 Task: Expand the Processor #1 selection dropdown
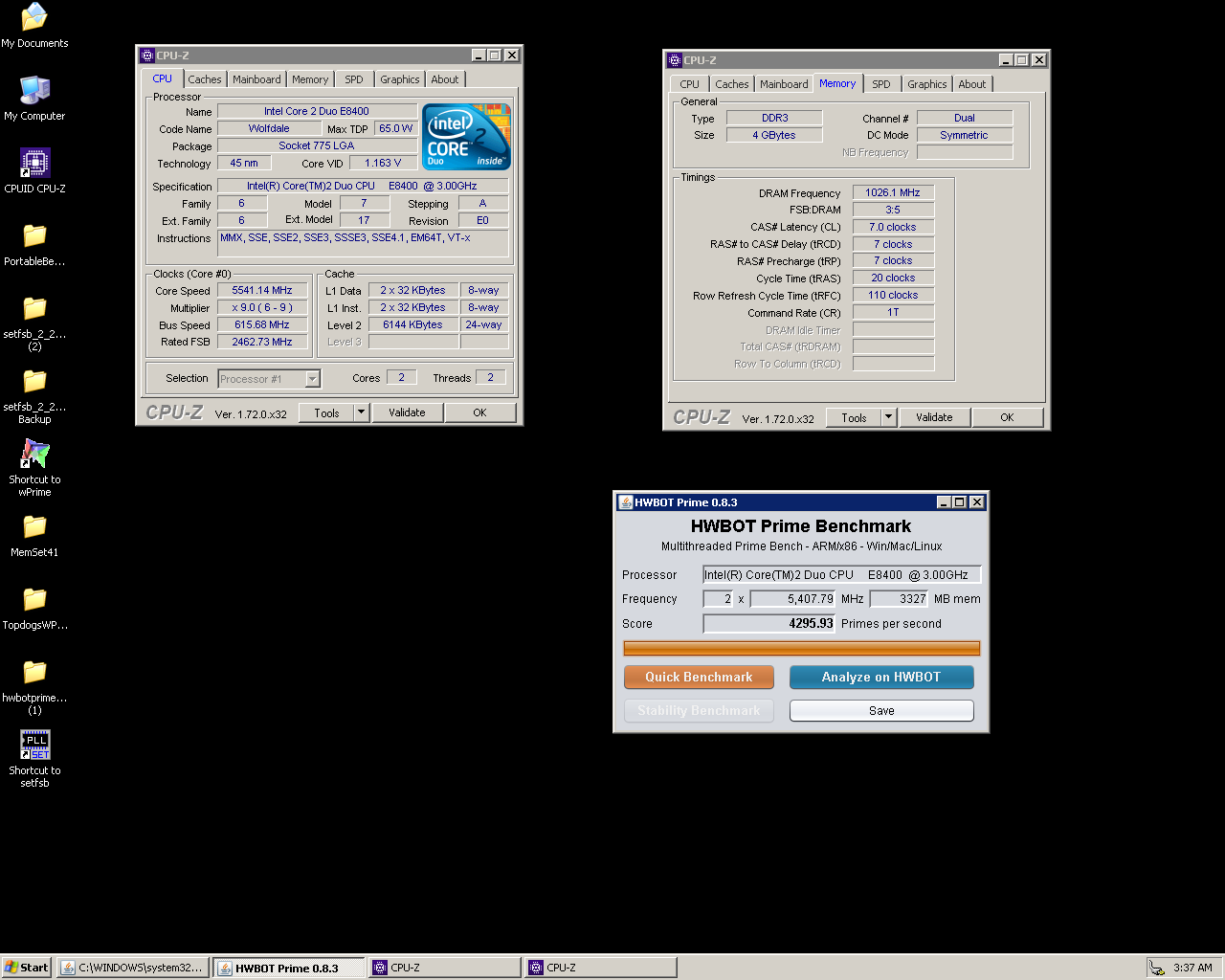[312, 379]
